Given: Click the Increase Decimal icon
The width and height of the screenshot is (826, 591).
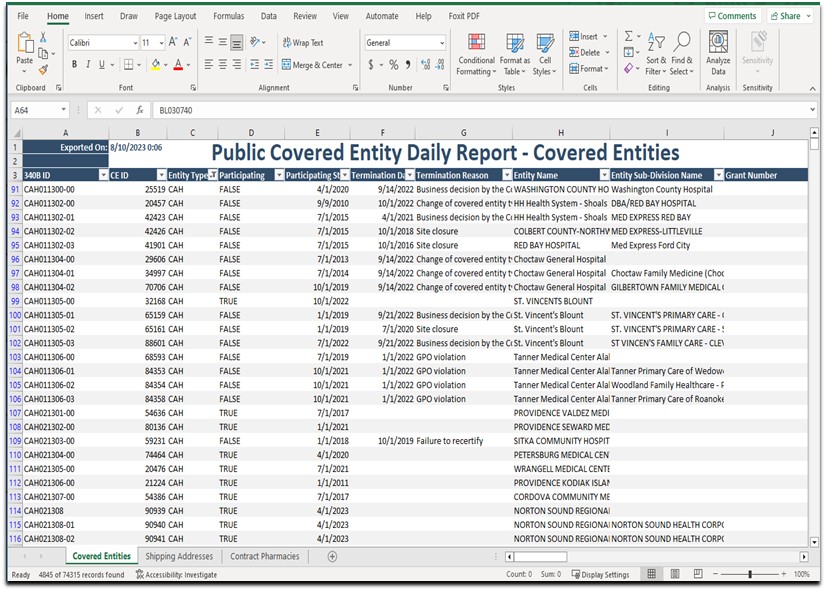Looking at the screenshot, I should (425, 64).
